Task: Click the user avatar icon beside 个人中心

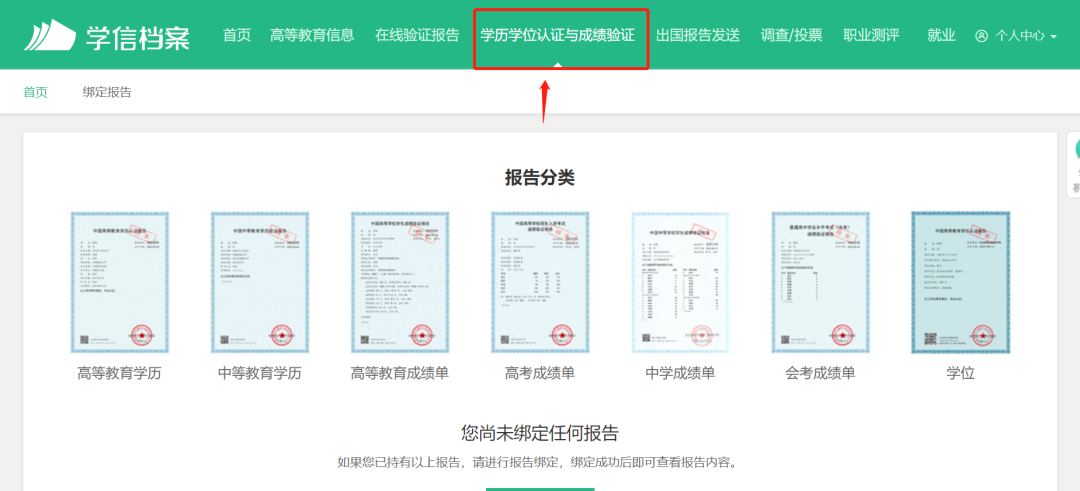Action: tap(981, 36)
